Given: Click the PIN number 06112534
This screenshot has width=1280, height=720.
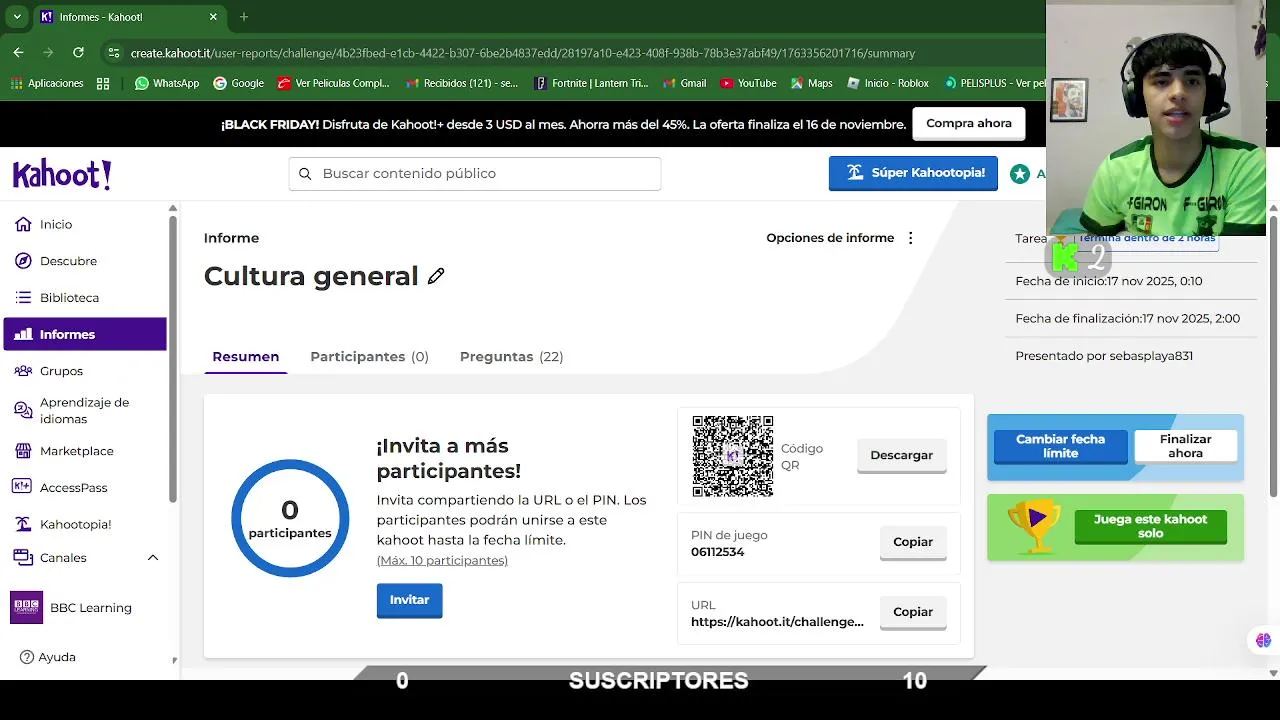Looking at the screenshot, I should (717, 552).
